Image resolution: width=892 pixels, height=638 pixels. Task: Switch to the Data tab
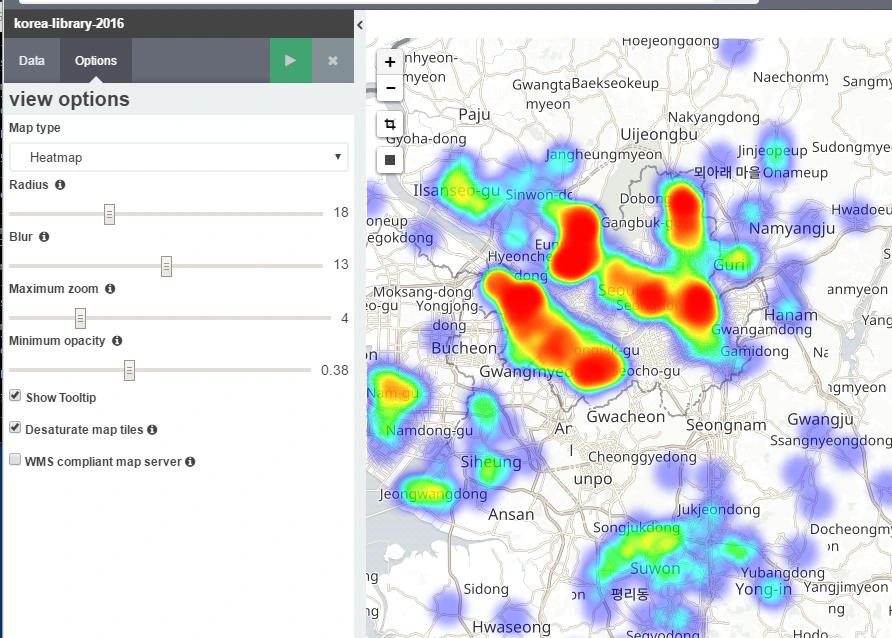pyautogui.click(x=32, y=60)
